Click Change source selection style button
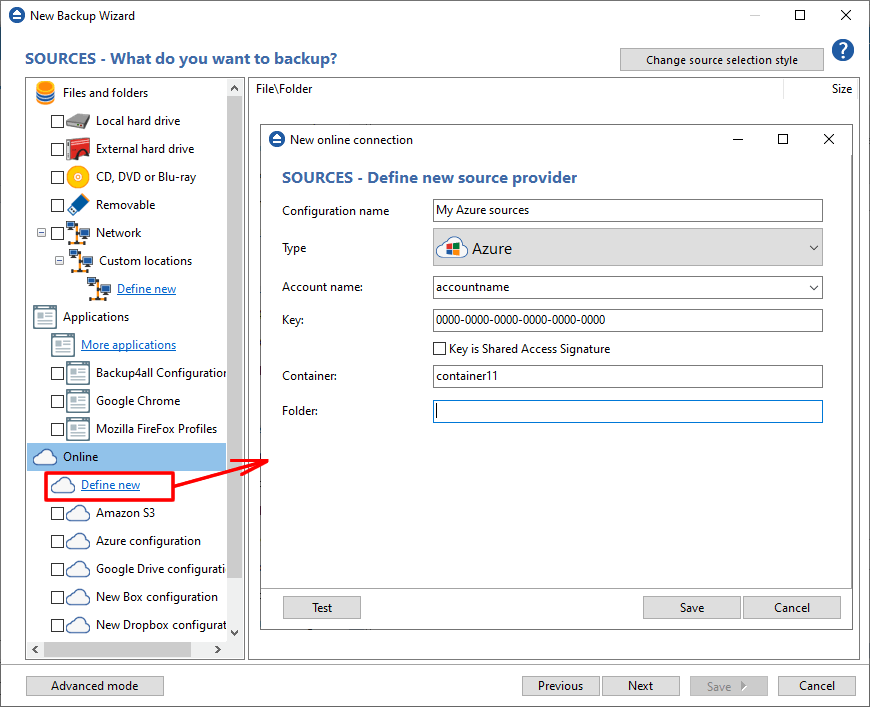Screen dimensions: 870x707 coord(722,60)
